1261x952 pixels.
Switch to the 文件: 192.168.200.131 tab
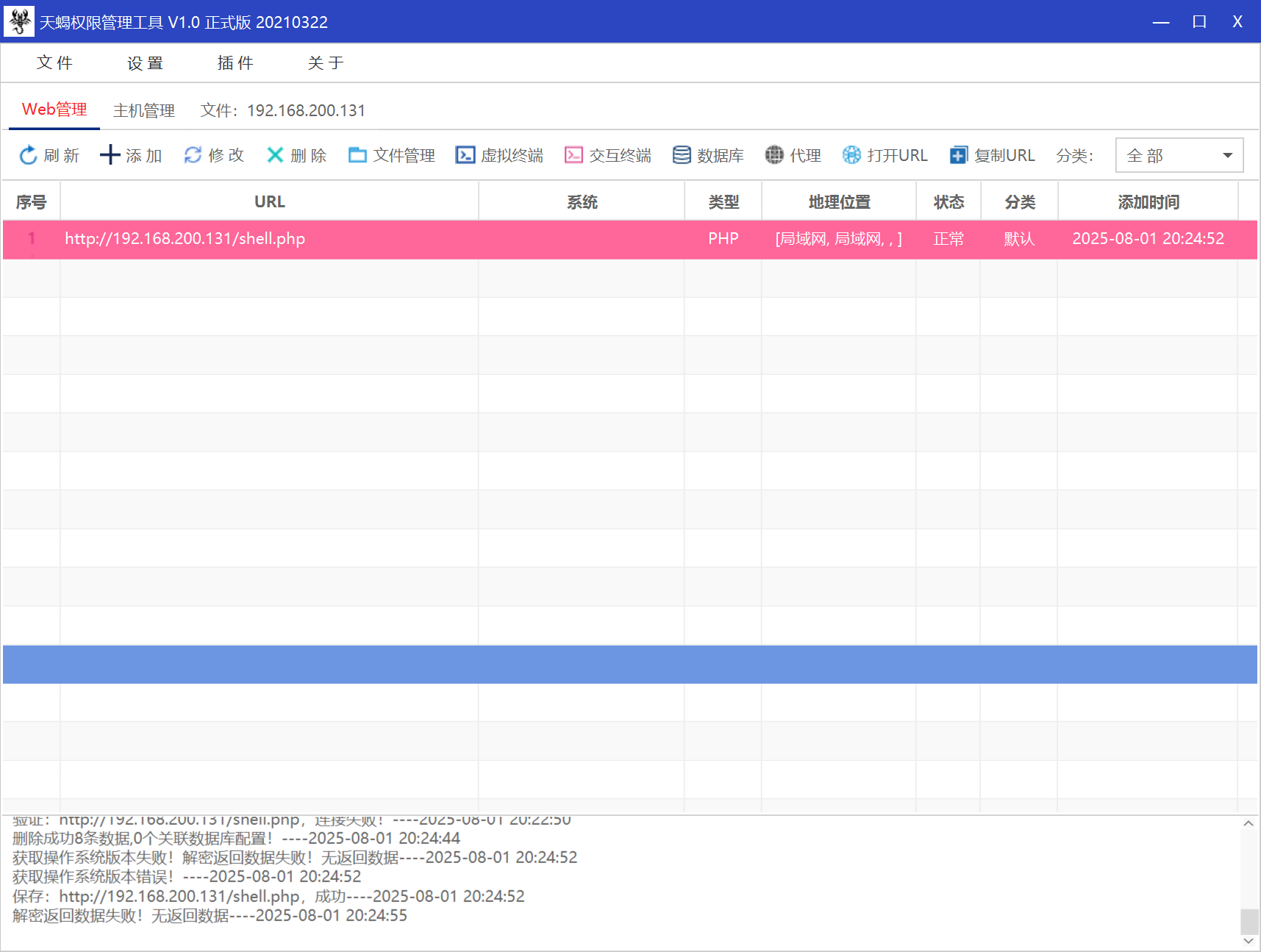[283, 110]
